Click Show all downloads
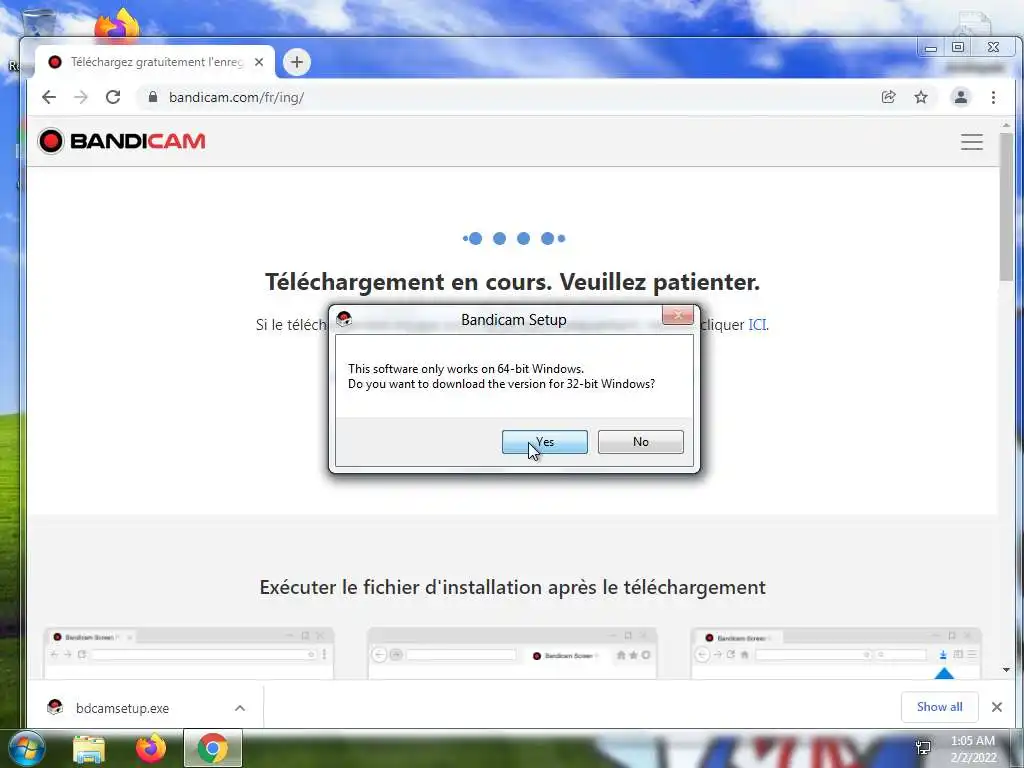1024x768 pixels. point(939,707)
